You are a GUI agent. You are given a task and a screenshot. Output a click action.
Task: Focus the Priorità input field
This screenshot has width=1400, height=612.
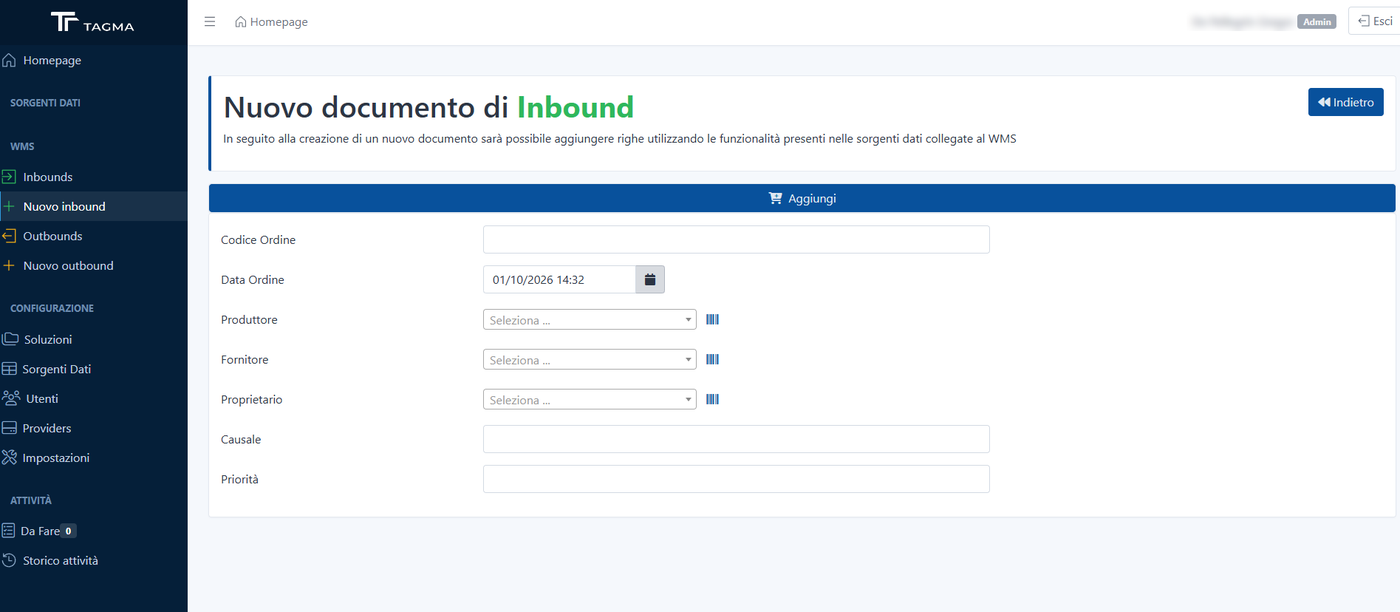click(736, 479)
